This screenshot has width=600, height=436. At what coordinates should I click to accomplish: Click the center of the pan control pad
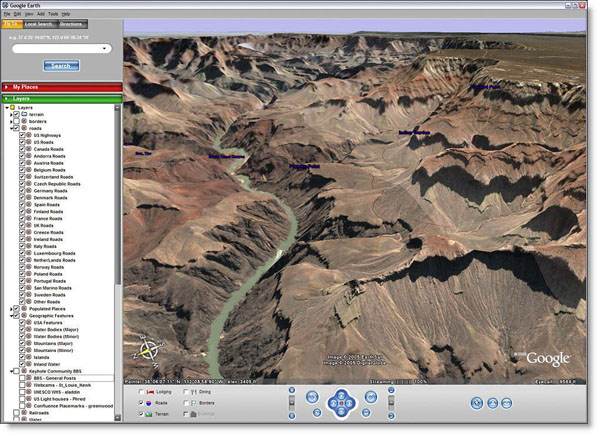point(342,403)
